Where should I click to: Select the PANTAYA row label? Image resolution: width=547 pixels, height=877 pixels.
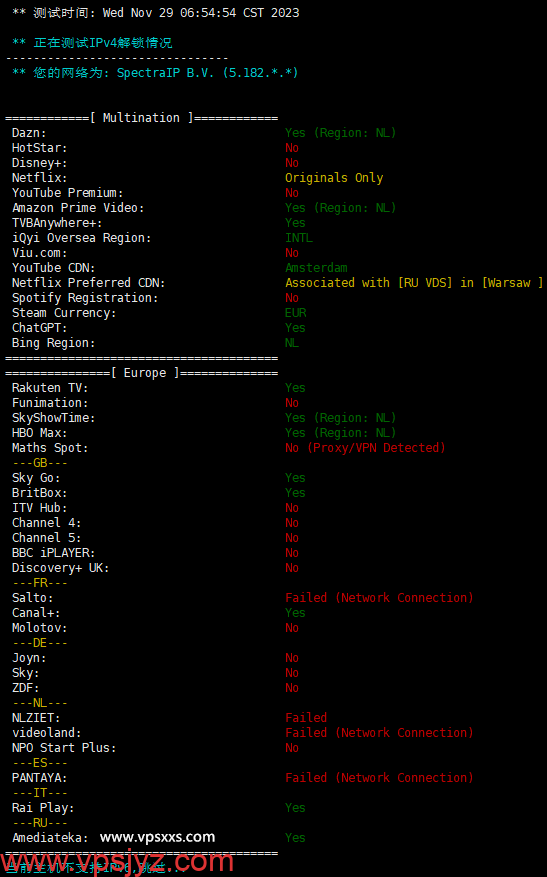pos(40,778)
